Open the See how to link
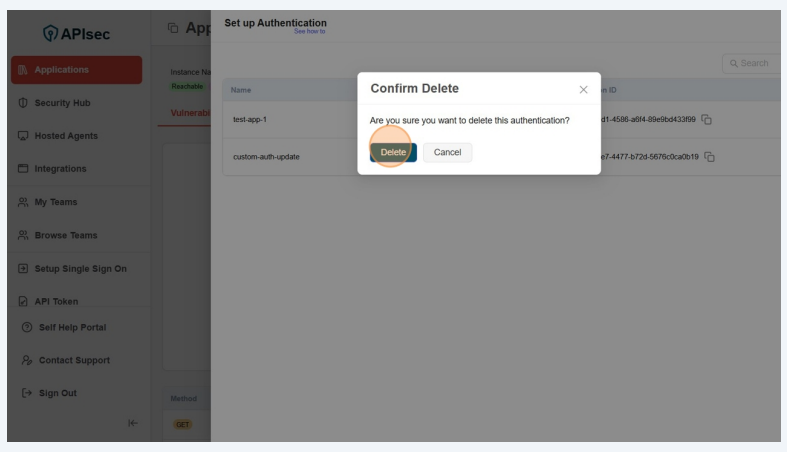This screenshot has width=787, height=452. [309, 32]
